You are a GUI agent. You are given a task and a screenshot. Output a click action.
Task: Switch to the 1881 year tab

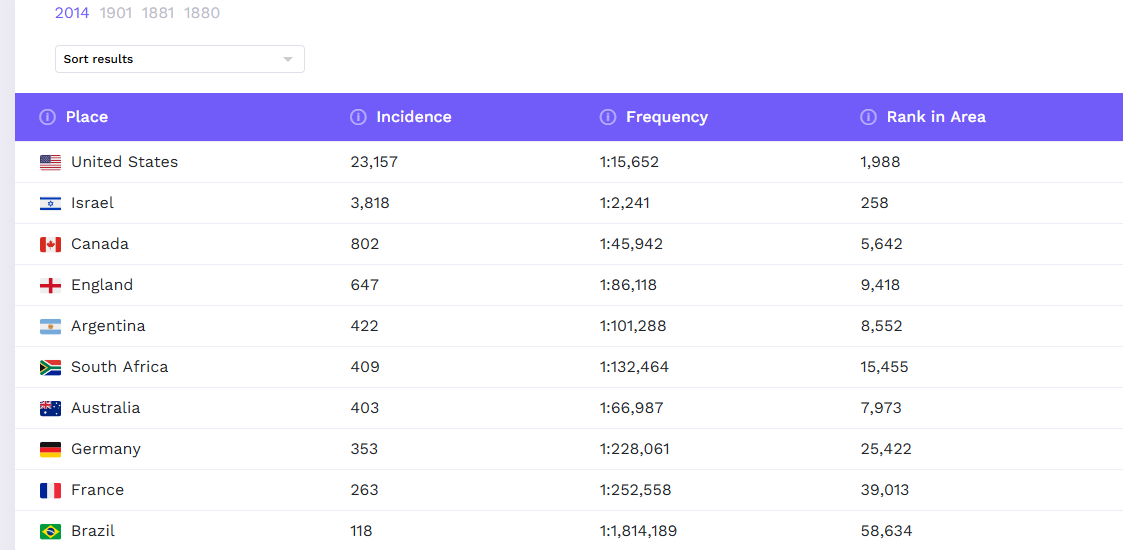(x=159, y=13)
